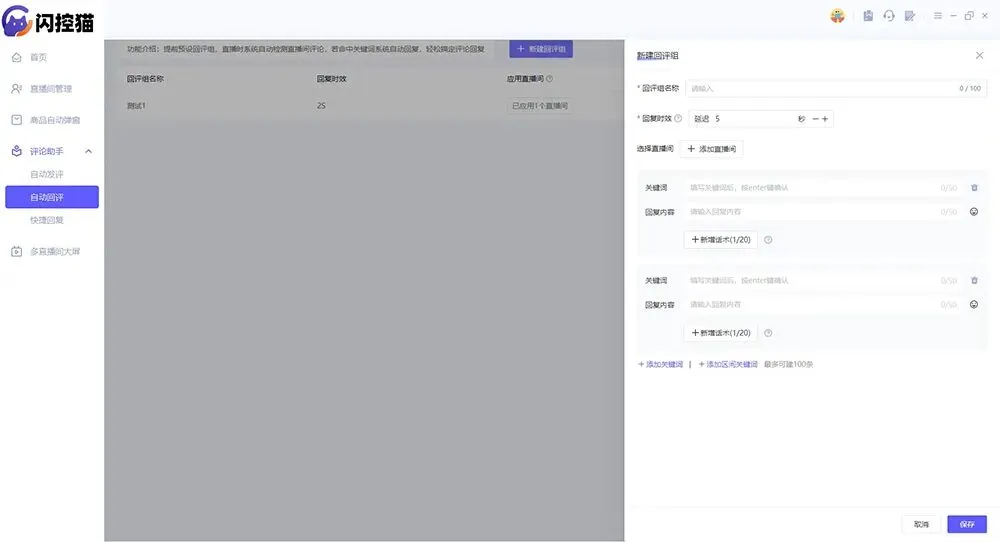Focus the upper 回复内容 input field
This screenshot has height=542, width=1000.
tap(823, 212)
